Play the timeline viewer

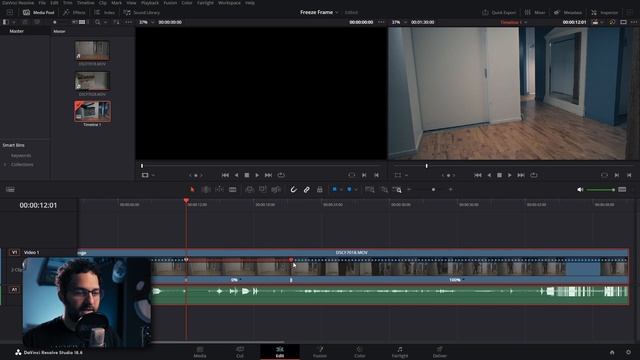(509, 175)
